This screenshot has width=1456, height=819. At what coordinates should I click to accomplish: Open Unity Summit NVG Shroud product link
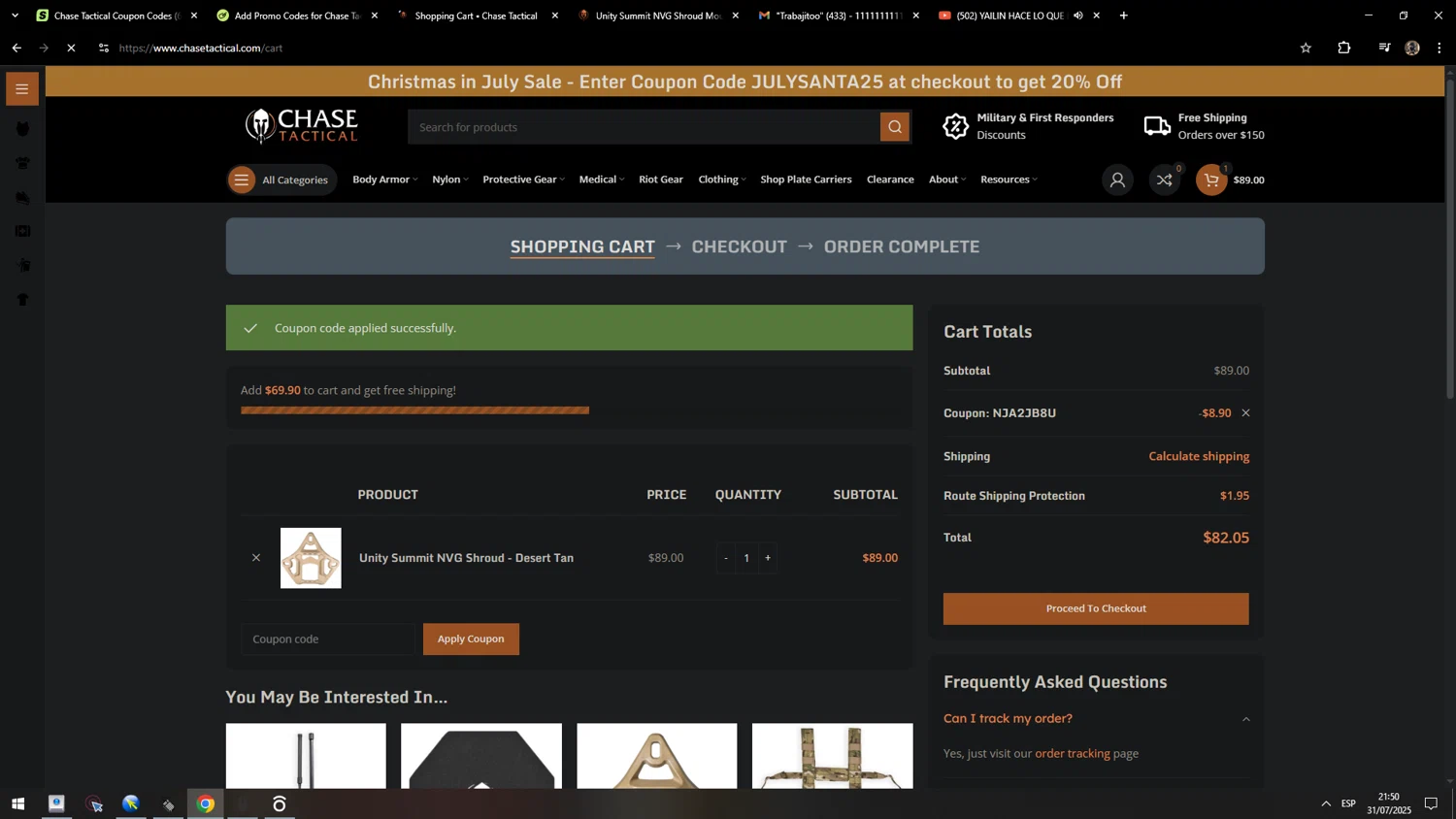click(x=466, y=558)
